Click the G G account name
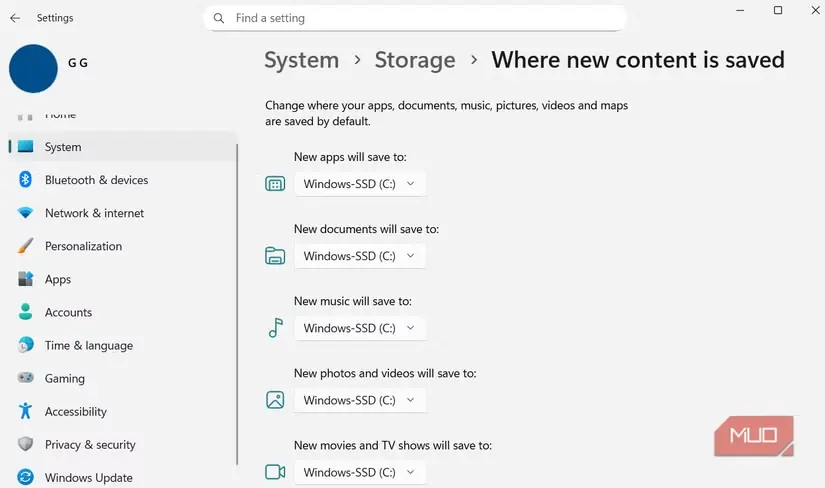 click(x=78, y=63)
